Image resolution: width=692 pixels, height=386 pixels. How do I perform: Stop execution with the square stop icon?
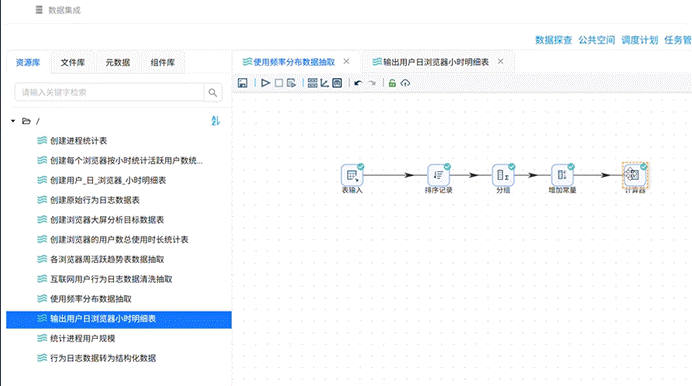point(278,83)
